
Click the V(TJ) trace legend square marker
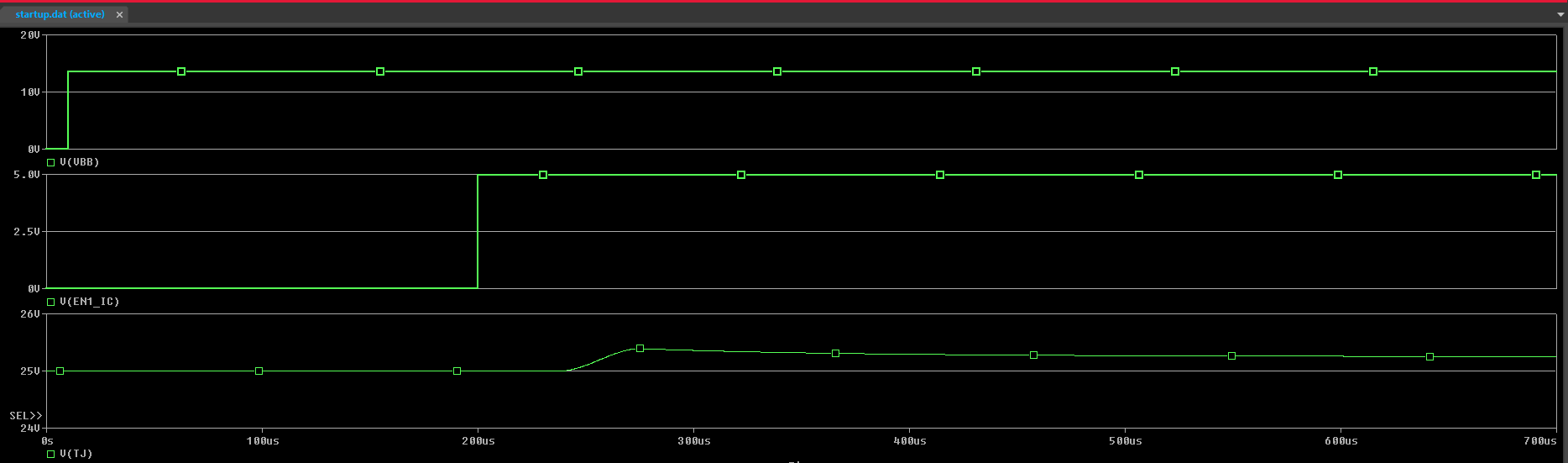pos(51,454)
